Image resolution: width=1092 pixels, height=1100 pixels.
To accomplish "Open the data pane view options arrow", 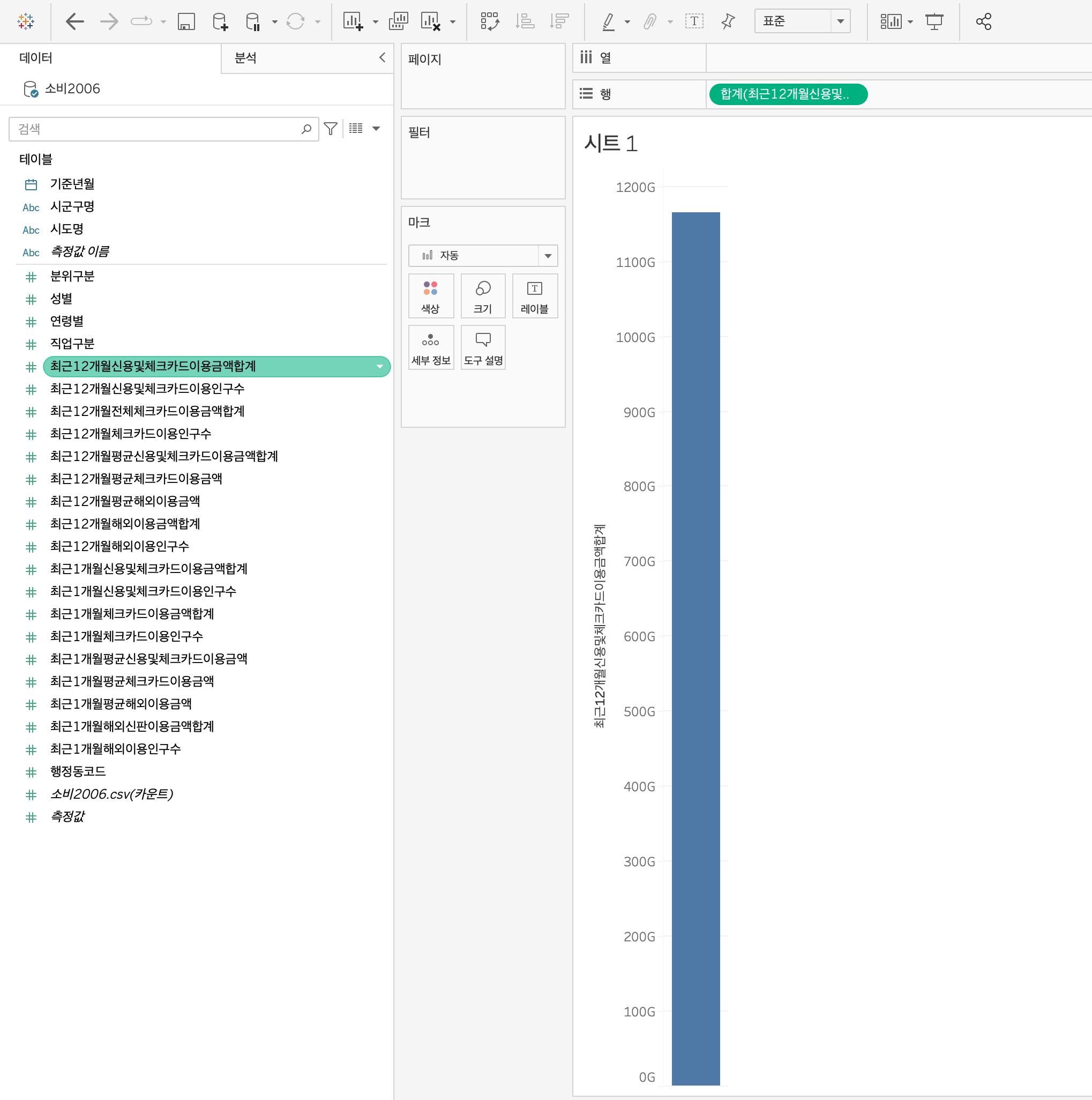I will (376, 129).
